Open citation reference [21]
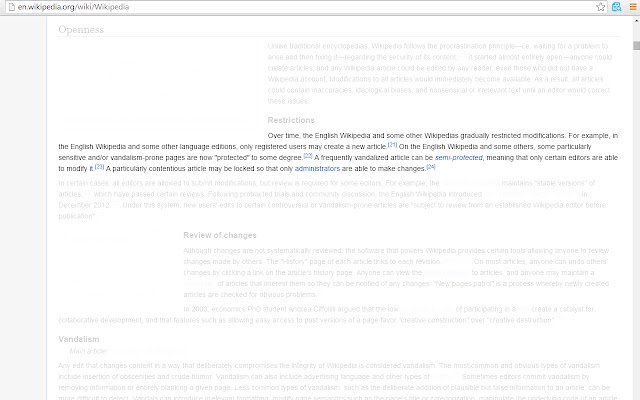The width and height of the screenshot is (640, 400). [x=392, y=144]
